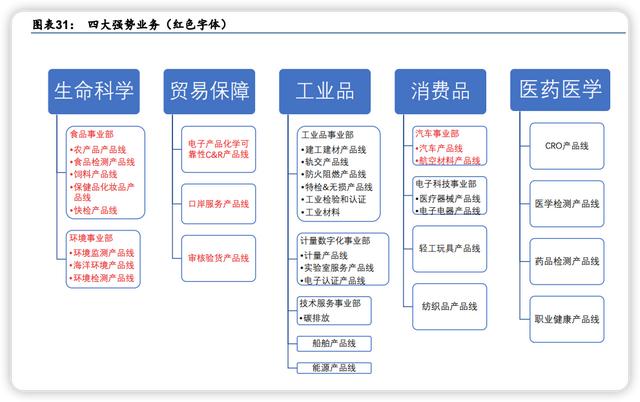Select the 轻工玩具产品线 box
Screen dimensions: 640x402
[449, 247]
